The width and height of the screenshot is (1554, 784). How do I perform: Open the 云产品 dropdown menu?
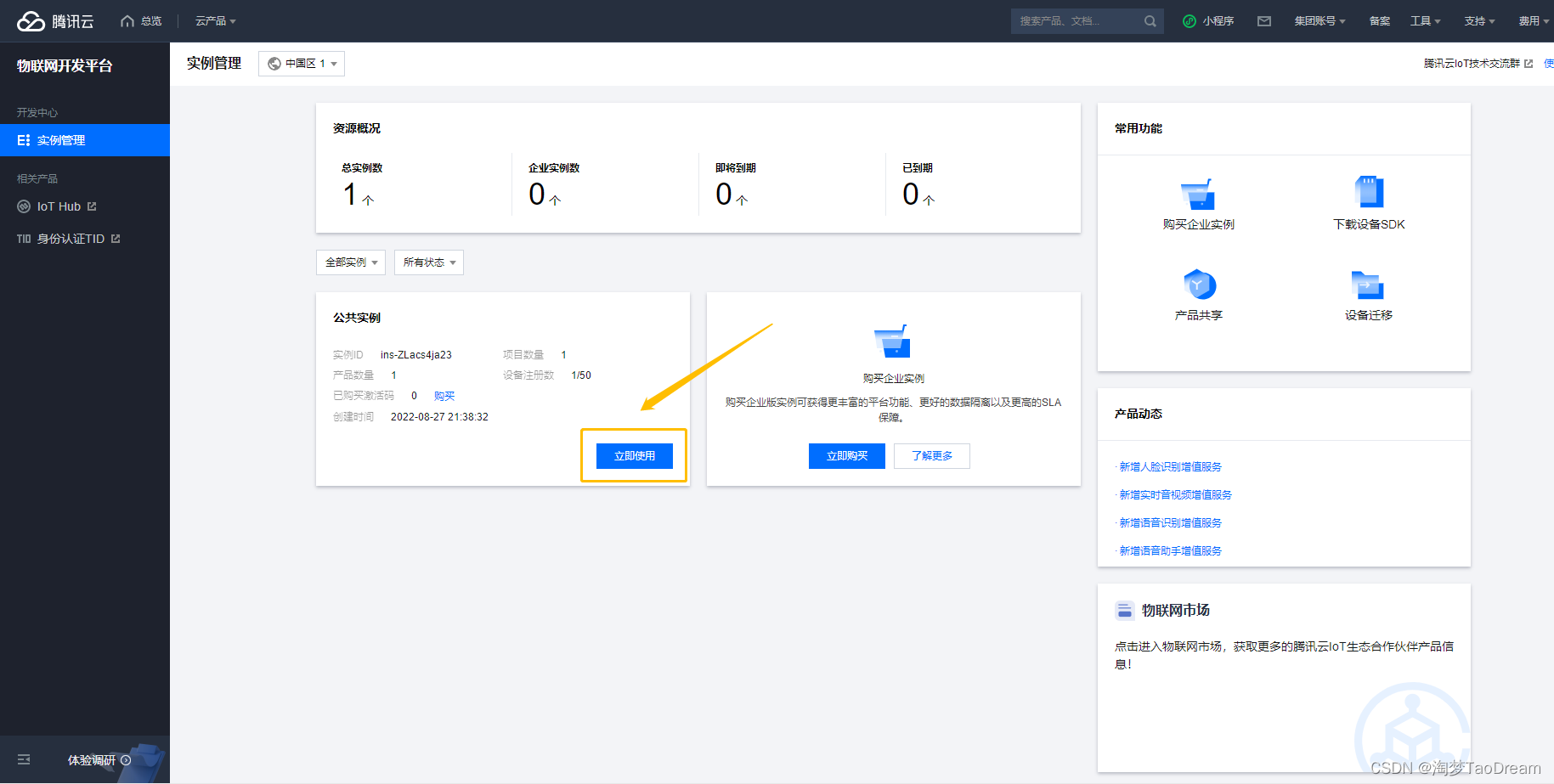coord(216,21)
